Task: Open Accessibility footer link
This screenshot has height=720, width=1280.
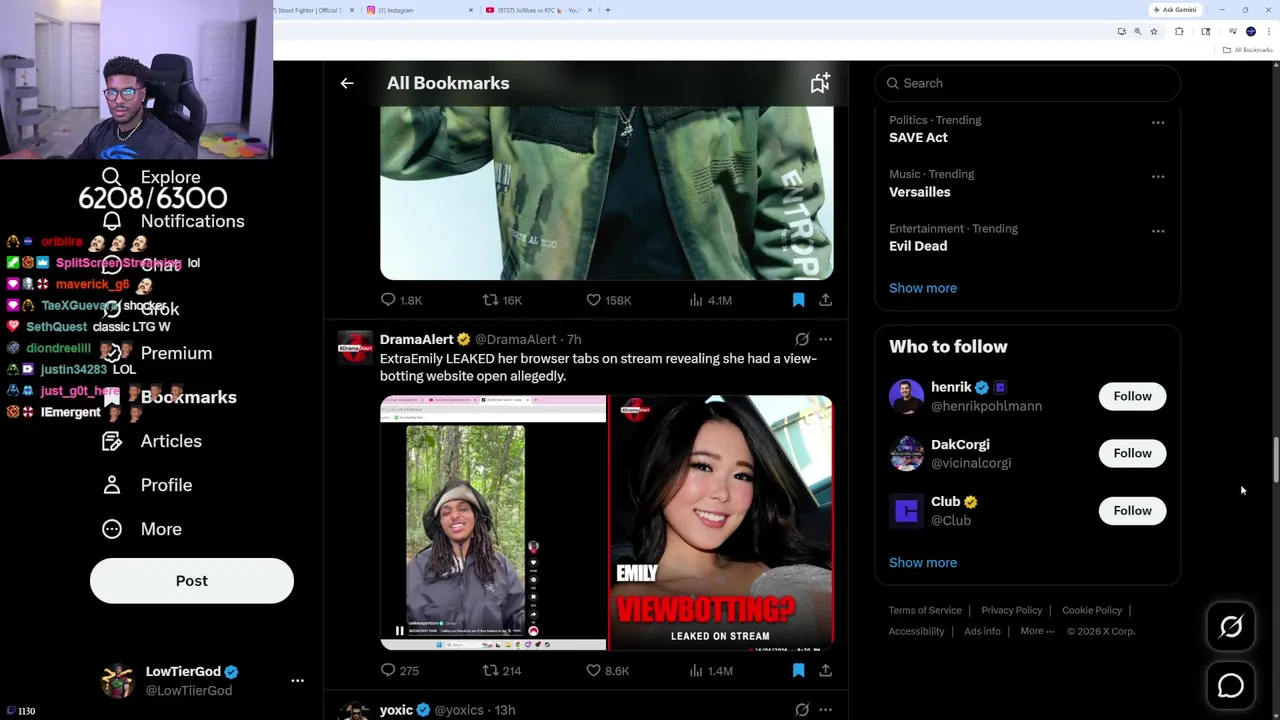Action: 916,631
